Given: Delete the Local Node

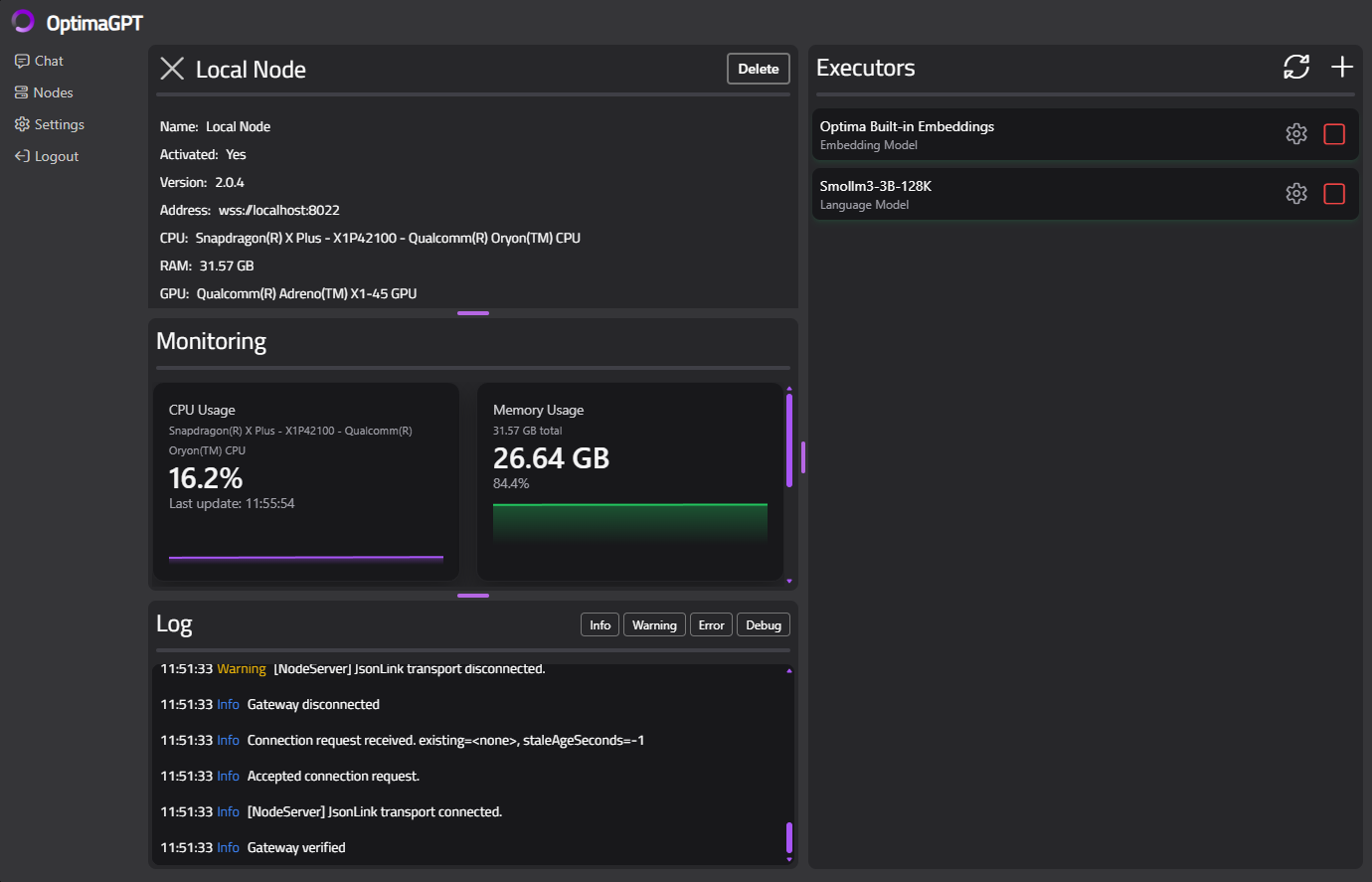Looking at the screenshot, I should tap(758, 68).
